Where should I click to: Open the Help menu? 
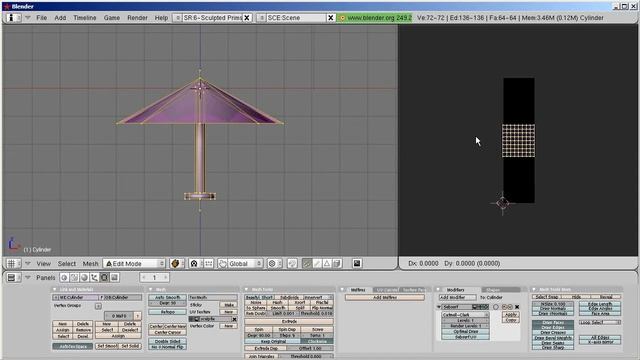pyautogui.click(x=161, y=18)
